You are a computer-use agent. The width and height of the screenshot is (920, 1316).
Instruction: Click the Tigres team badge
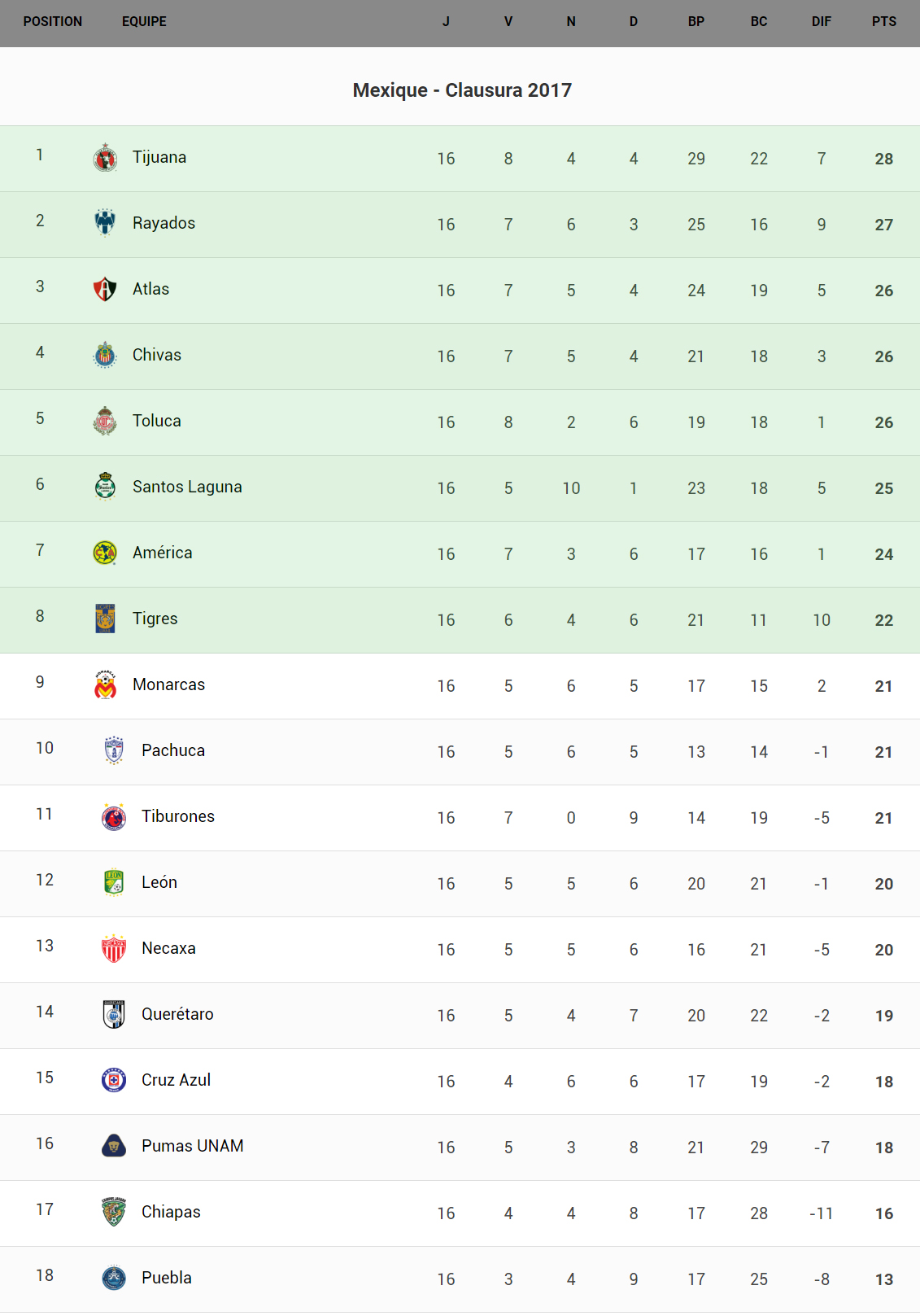tap(105, 619)
